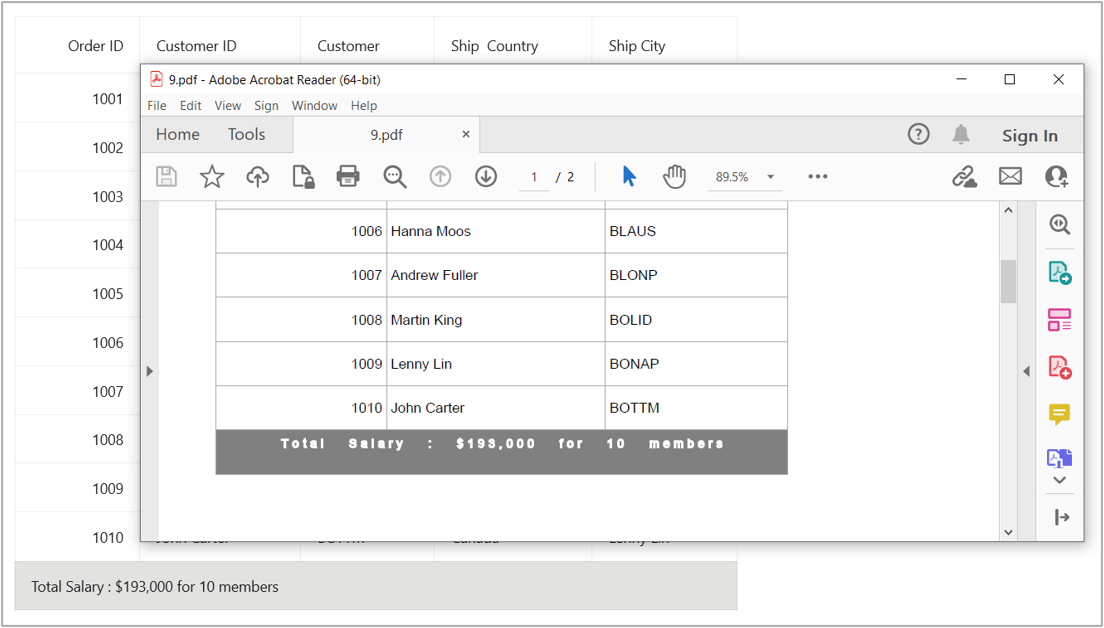This screenshot has height=628, width=1104.
Task: Close the 9.pdf document tab
Action: click(x=466, y=134)
